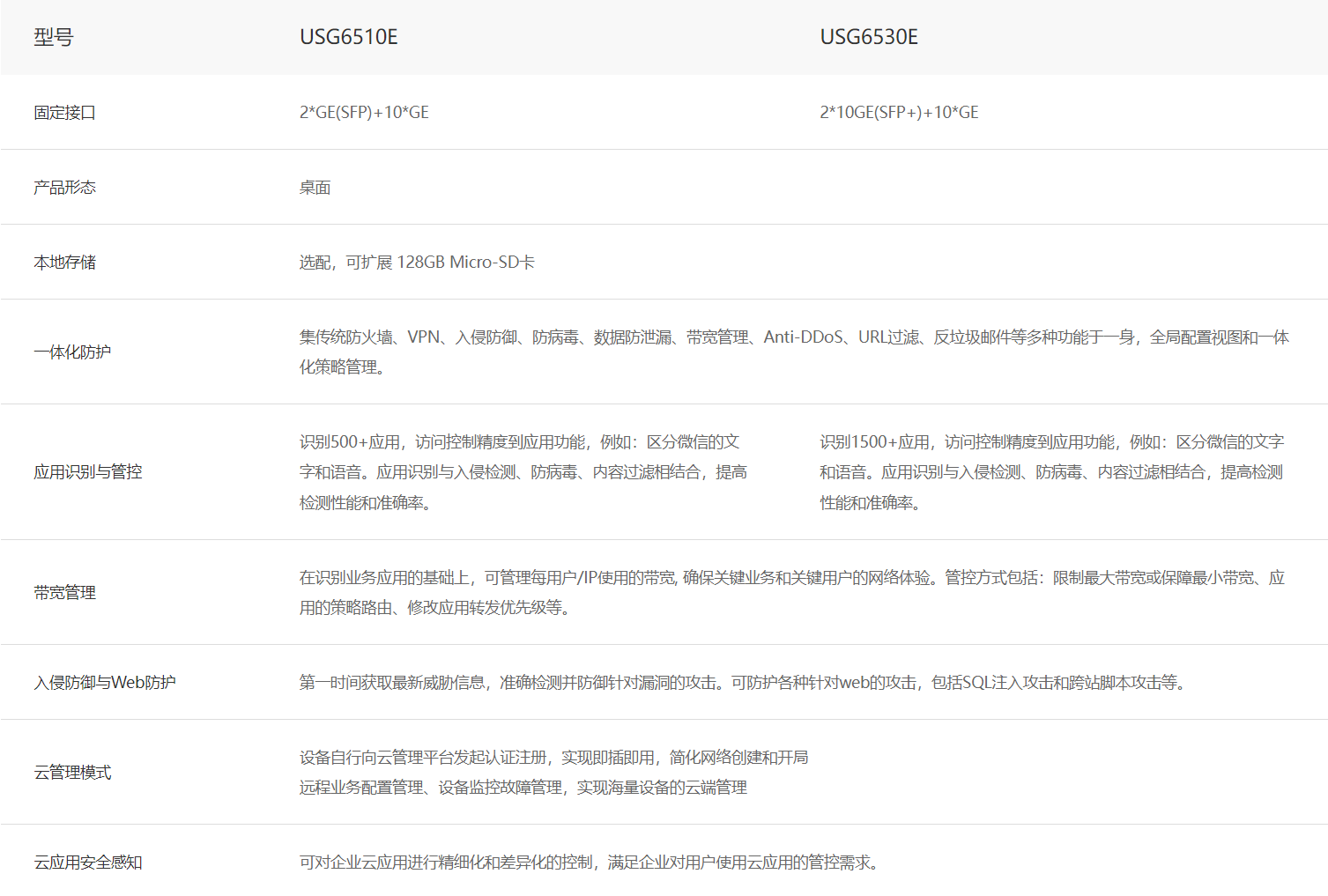This screenshot has width=1328, height=896.
Task: Click the 固定接口 row label
Action: tap(64, 113)
